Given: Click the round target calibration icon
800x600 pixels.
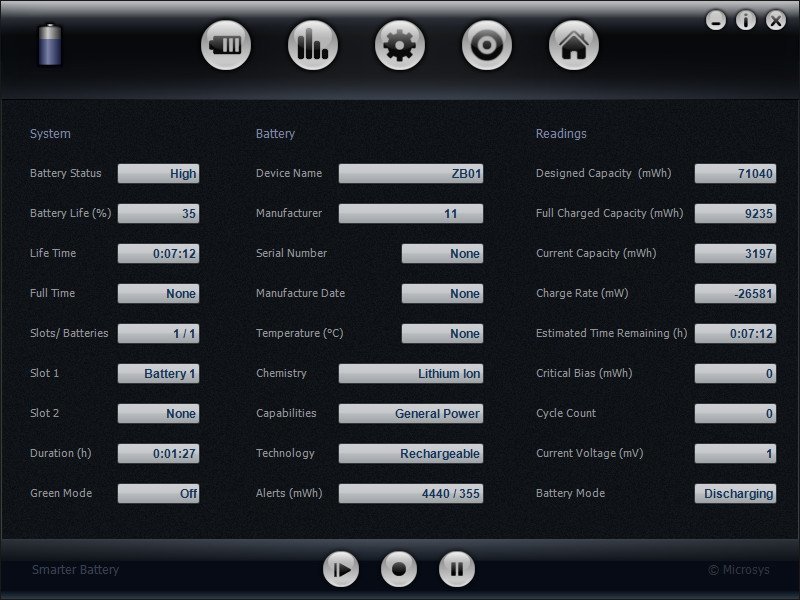Looking at the screenshot, I should pyautogui.click(x=487, y=45).
